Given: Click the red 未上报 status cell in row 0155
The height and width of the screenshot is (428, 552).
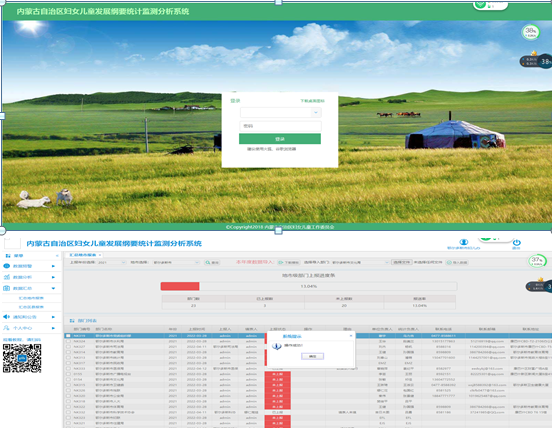Looking at the screenshot, I should pos(277,374).
